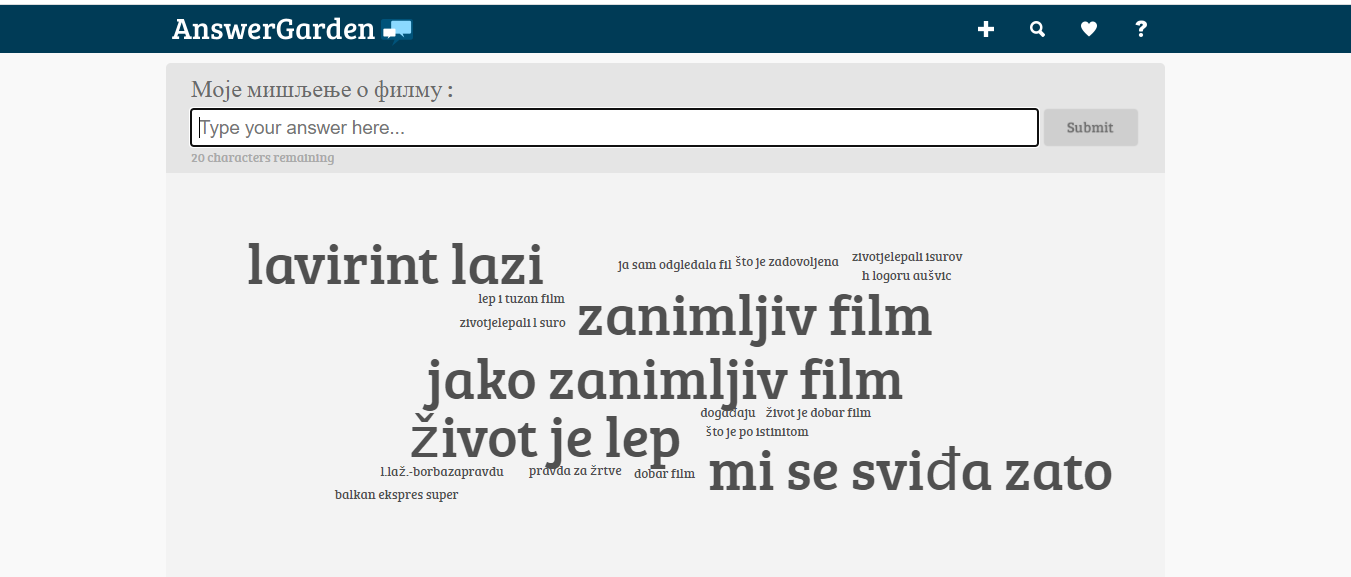Click the plus icon to create new AnswerGarden

[985, 29]
